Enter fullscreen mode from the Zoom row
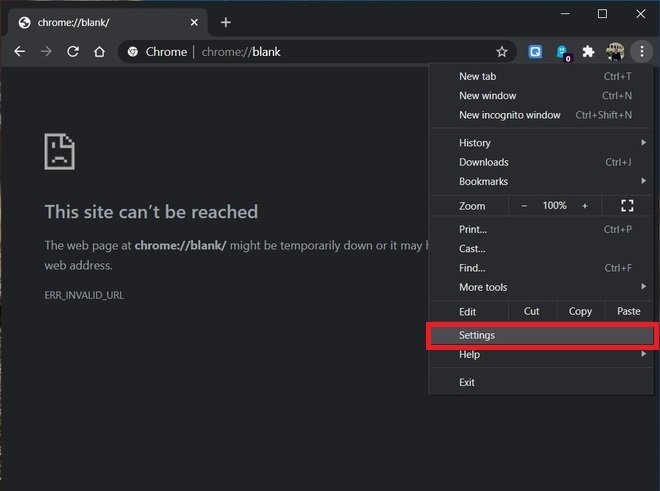Image resolution: width=660 pixels, height=491 pixels. pos(627,206)
